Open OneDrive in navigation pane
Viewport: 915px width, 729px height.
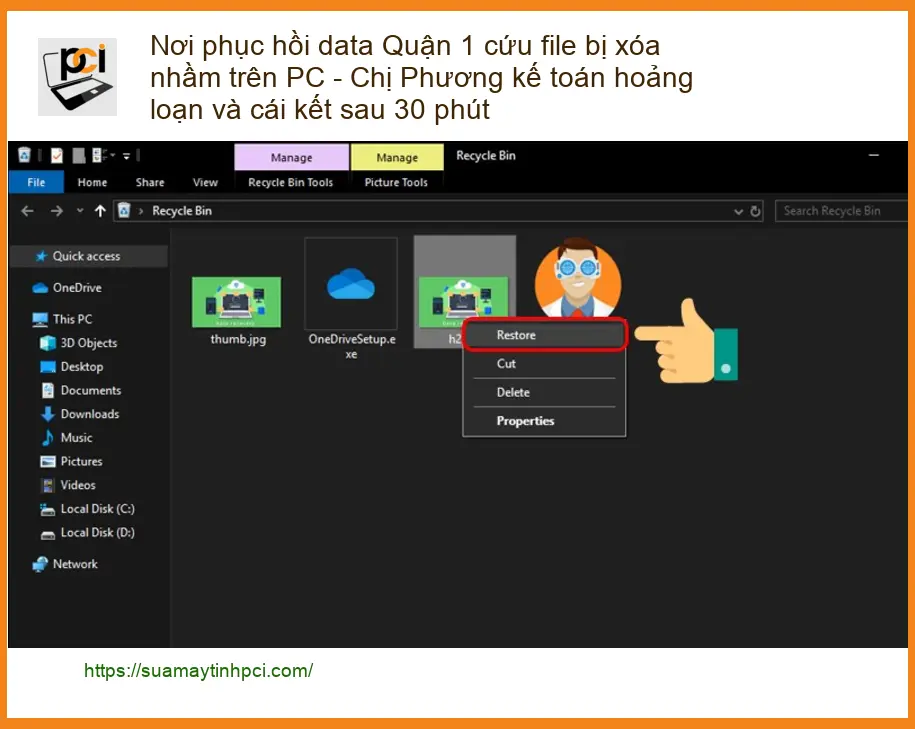click(x=77, y=288)
